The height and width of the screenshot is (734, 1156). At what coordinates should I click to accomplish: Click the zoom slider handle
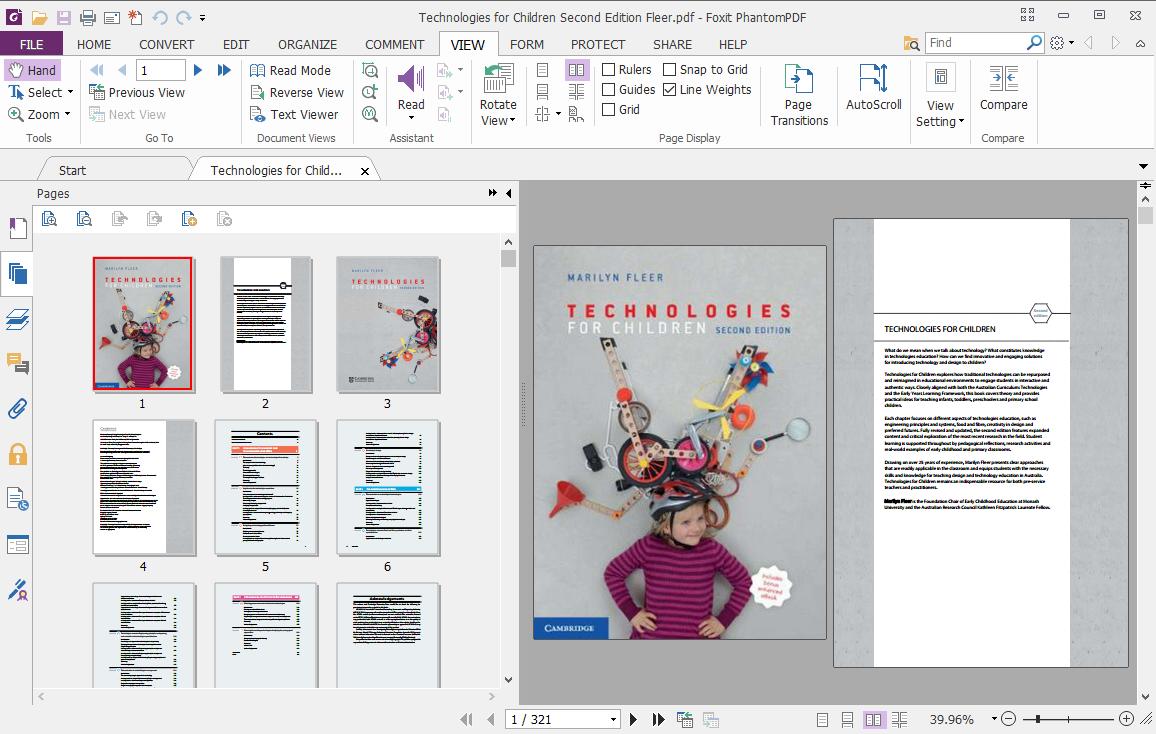pyautogui.click(x=1037, y=719)
